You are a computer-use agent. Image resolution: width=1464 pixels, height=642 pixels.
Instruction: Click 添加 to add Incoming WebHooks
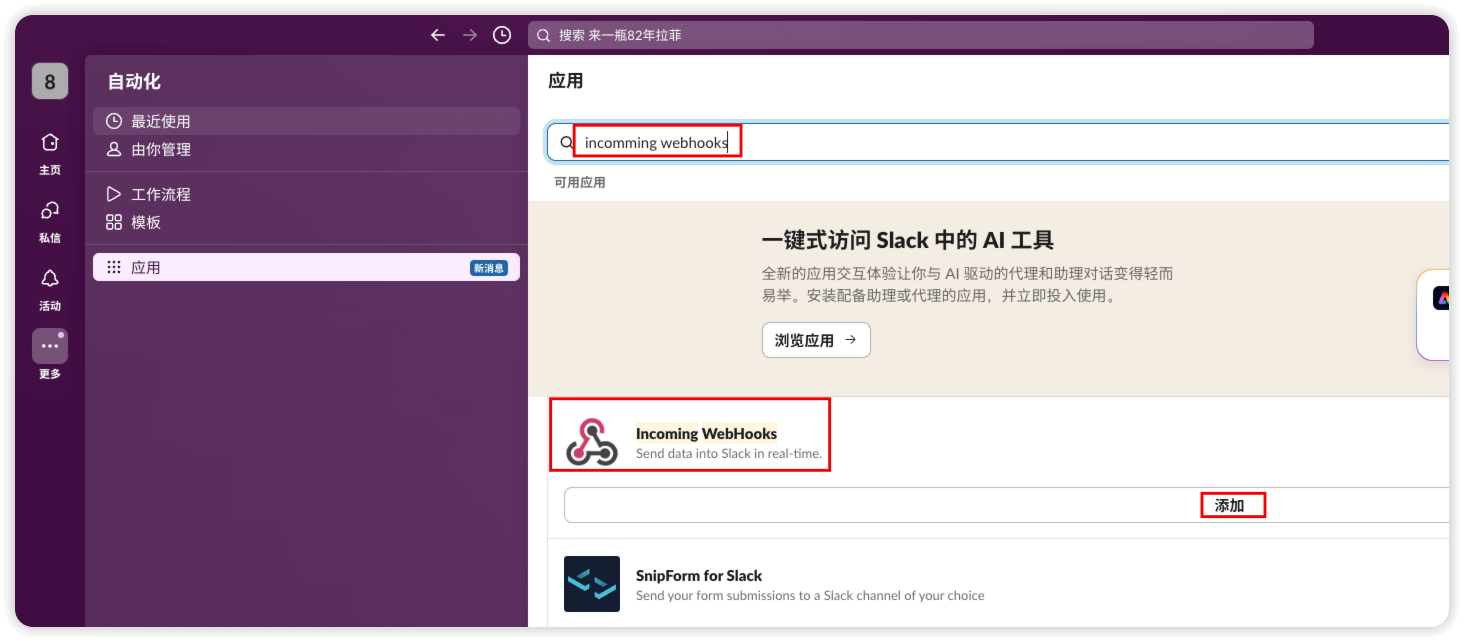pos(1229,506)
